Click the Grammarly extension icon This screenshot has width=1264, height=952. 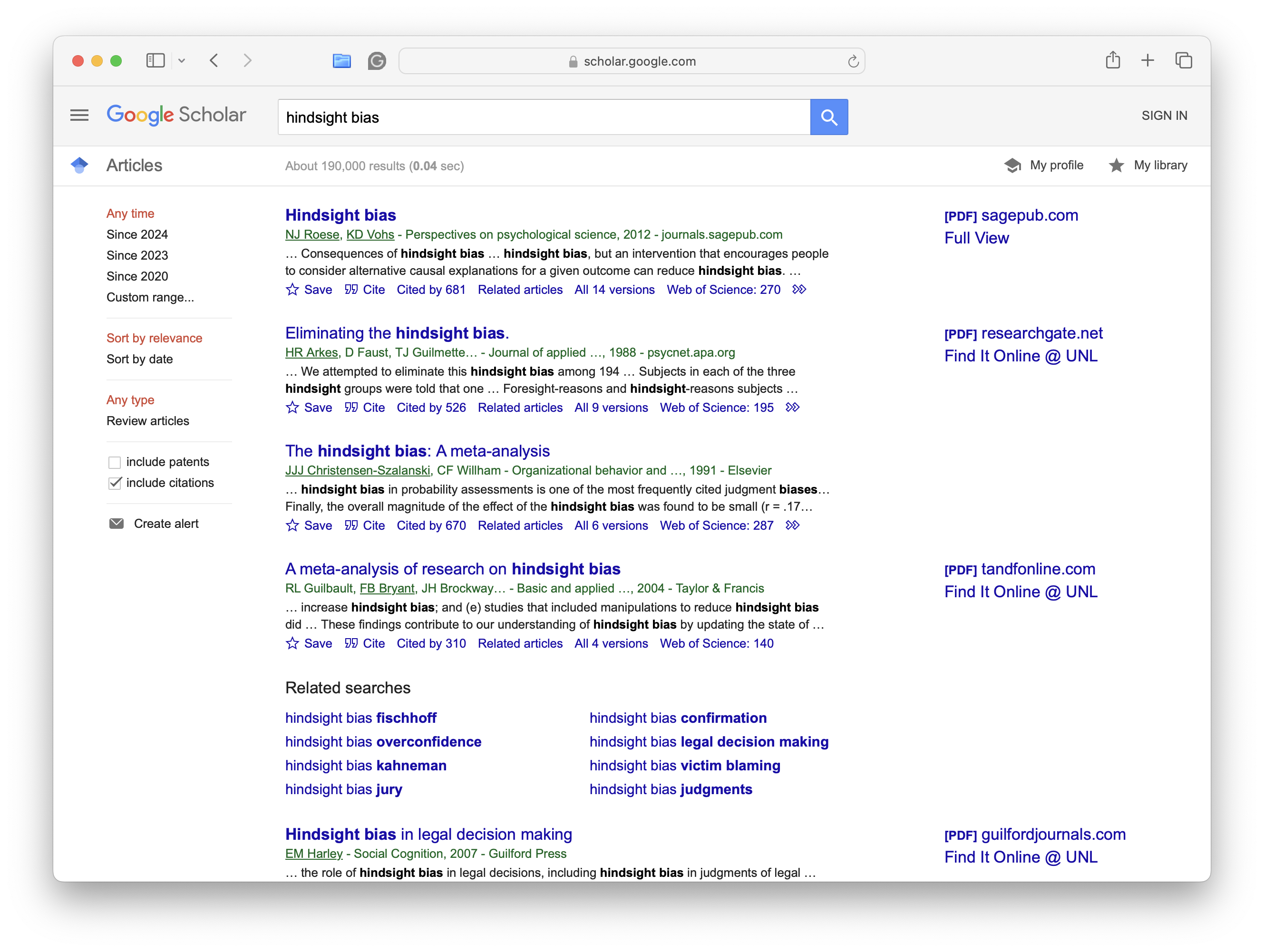(x=377, y=60)
